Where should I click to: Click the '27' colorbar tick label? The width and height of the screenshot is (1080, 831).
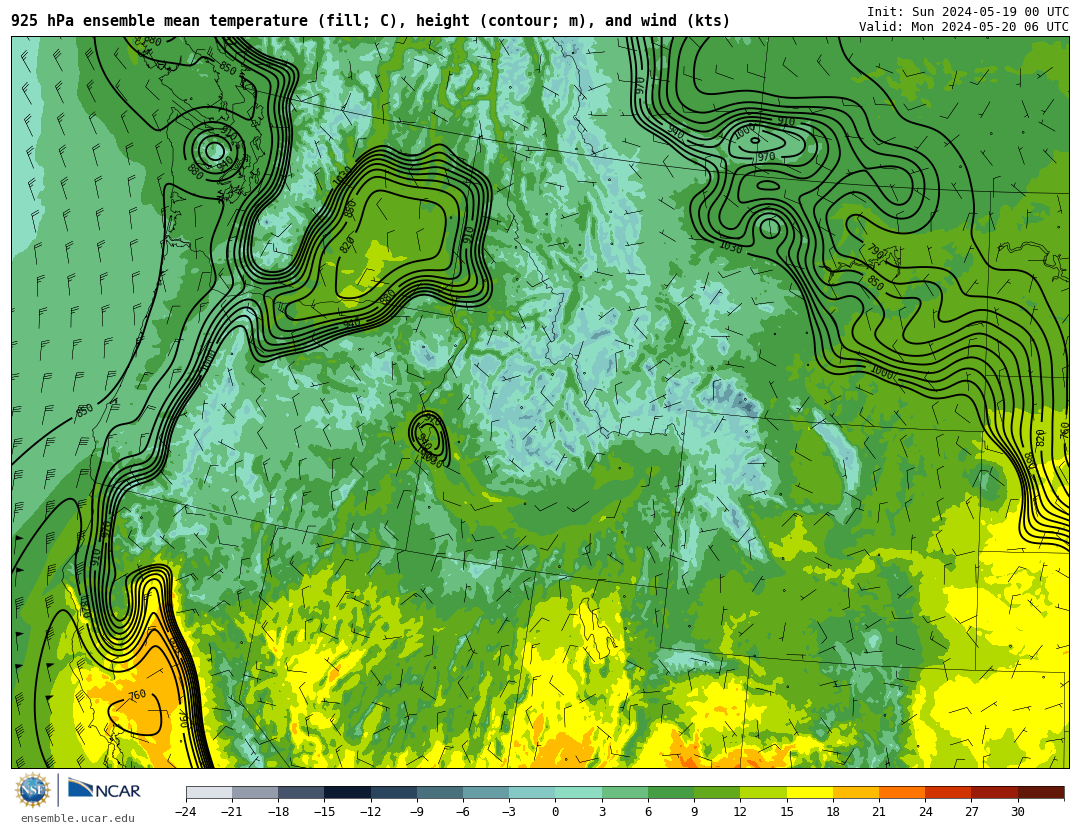click(x=971, y=812)
